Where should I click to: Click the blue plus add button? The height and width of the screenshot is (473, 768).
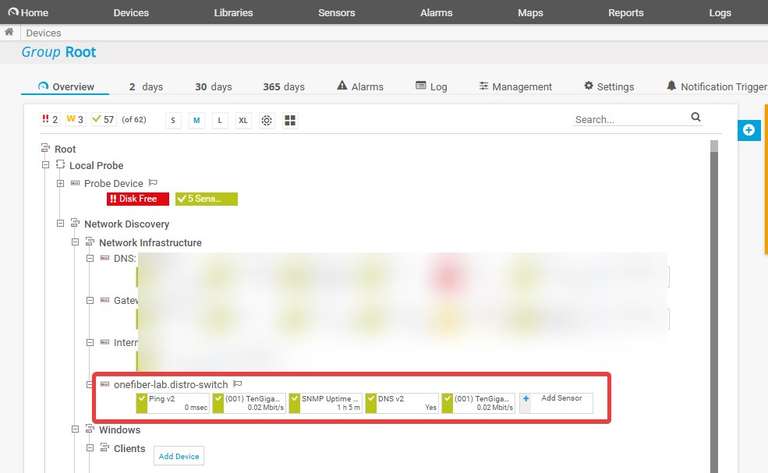point(748,130)
